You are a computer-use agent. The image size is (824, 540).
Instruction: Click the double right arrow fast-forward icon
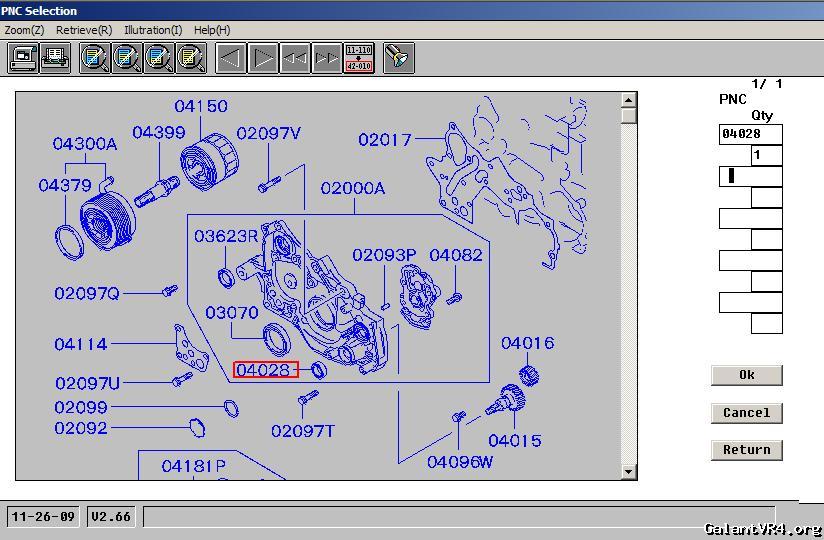click(327, 58)
